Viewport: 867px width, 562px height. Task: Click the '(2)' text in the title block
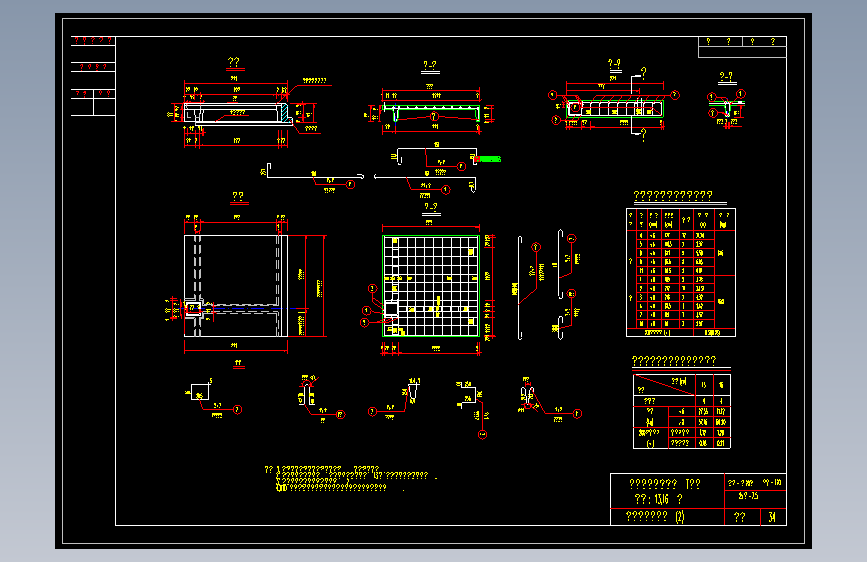click(x=680, y=517)
